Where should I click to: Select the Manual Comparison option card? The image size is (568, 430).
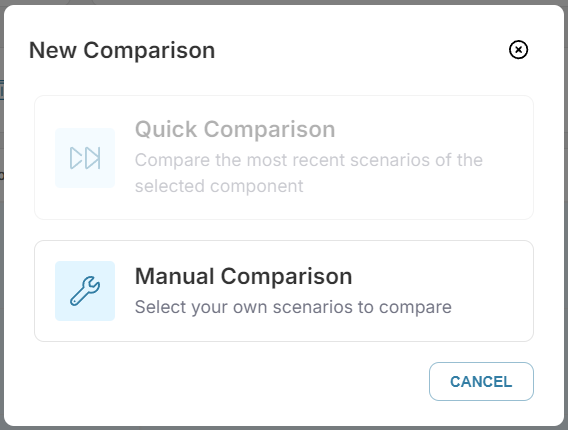284,291
